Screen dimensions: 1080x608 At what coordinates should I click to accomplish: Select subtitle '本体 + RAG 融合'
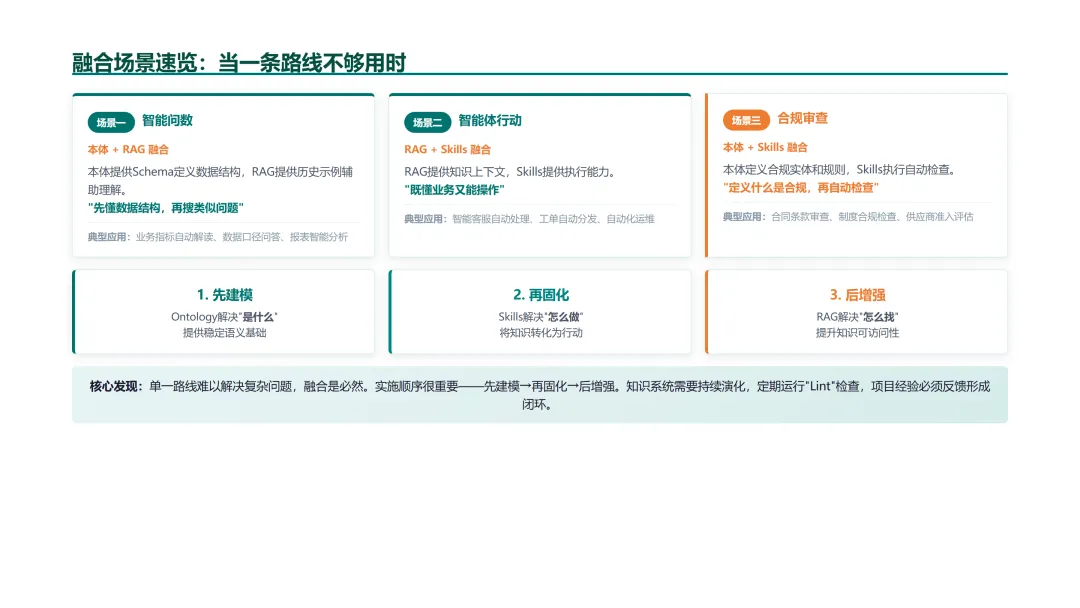tap(128, 149)
